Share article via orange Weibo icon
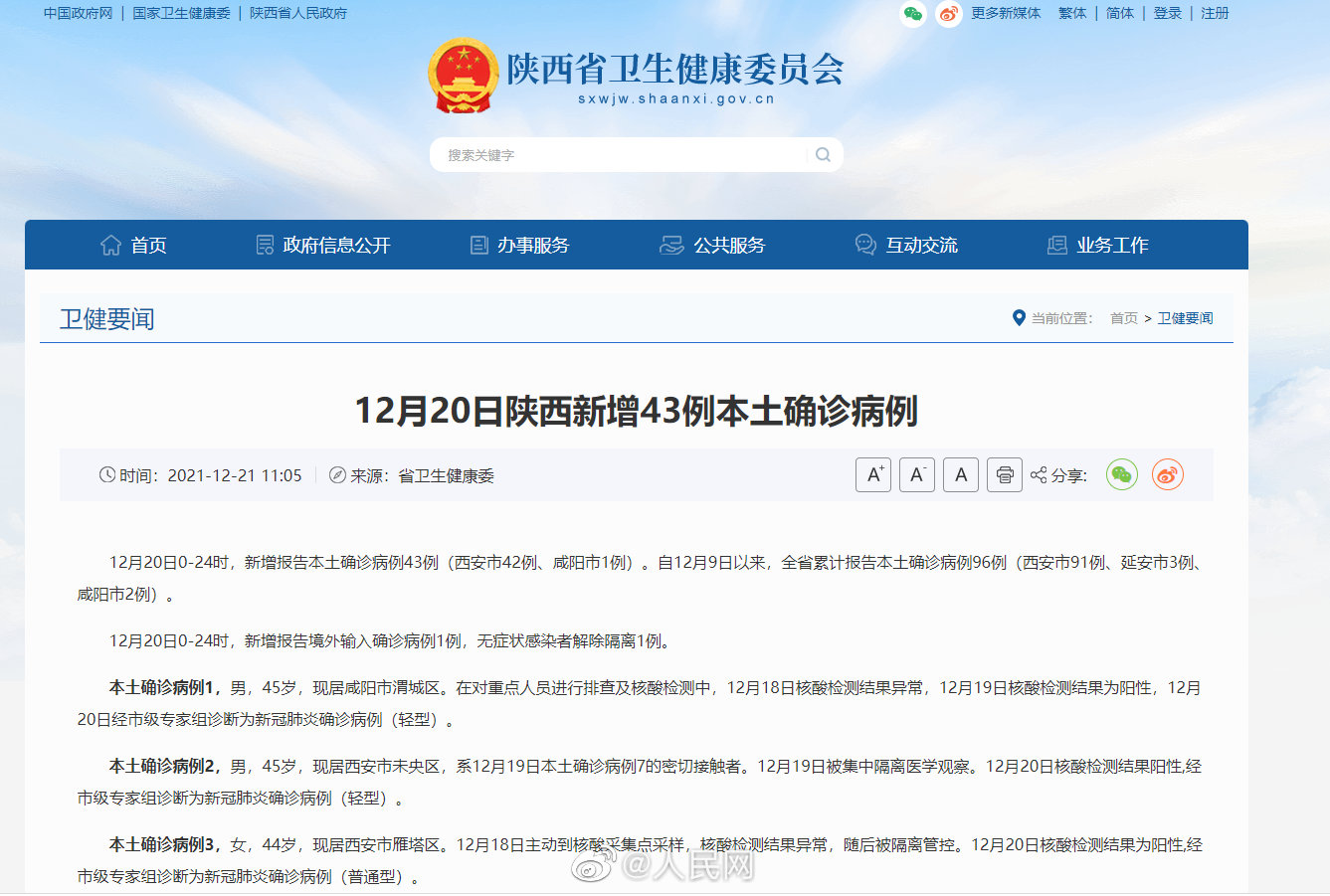The height and width of the screenshot is (896, 1330). [1168, 475]
